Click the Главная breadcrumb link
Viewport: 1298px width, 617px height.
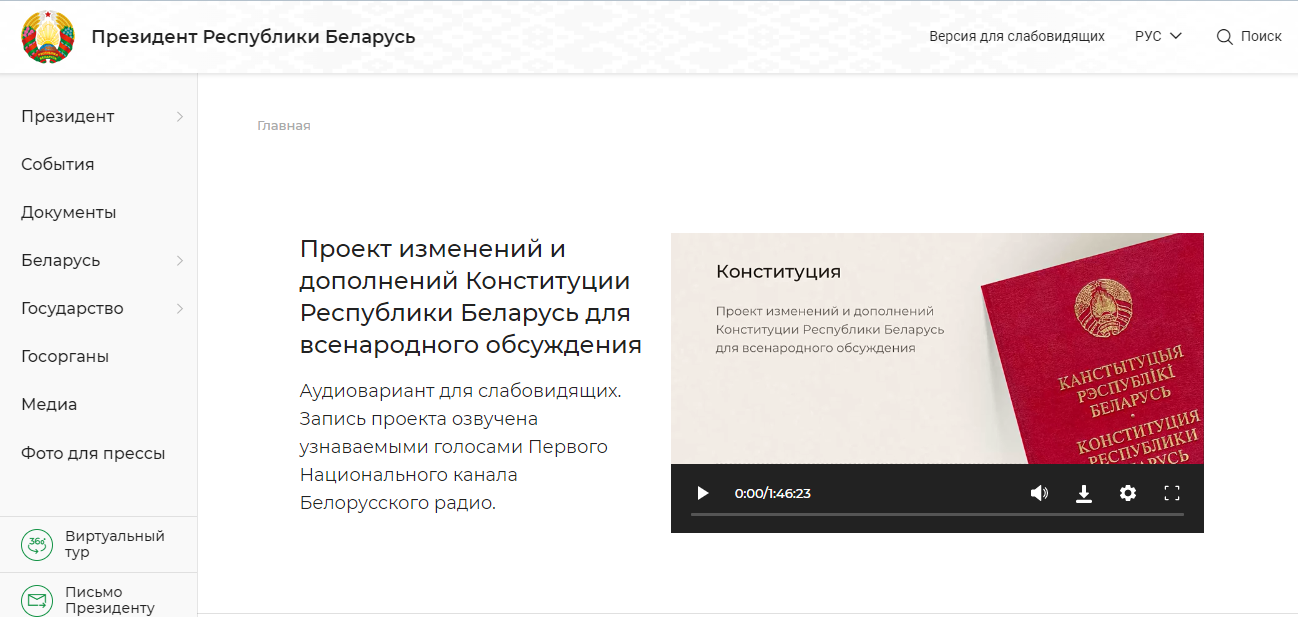(x=284, y=126)
